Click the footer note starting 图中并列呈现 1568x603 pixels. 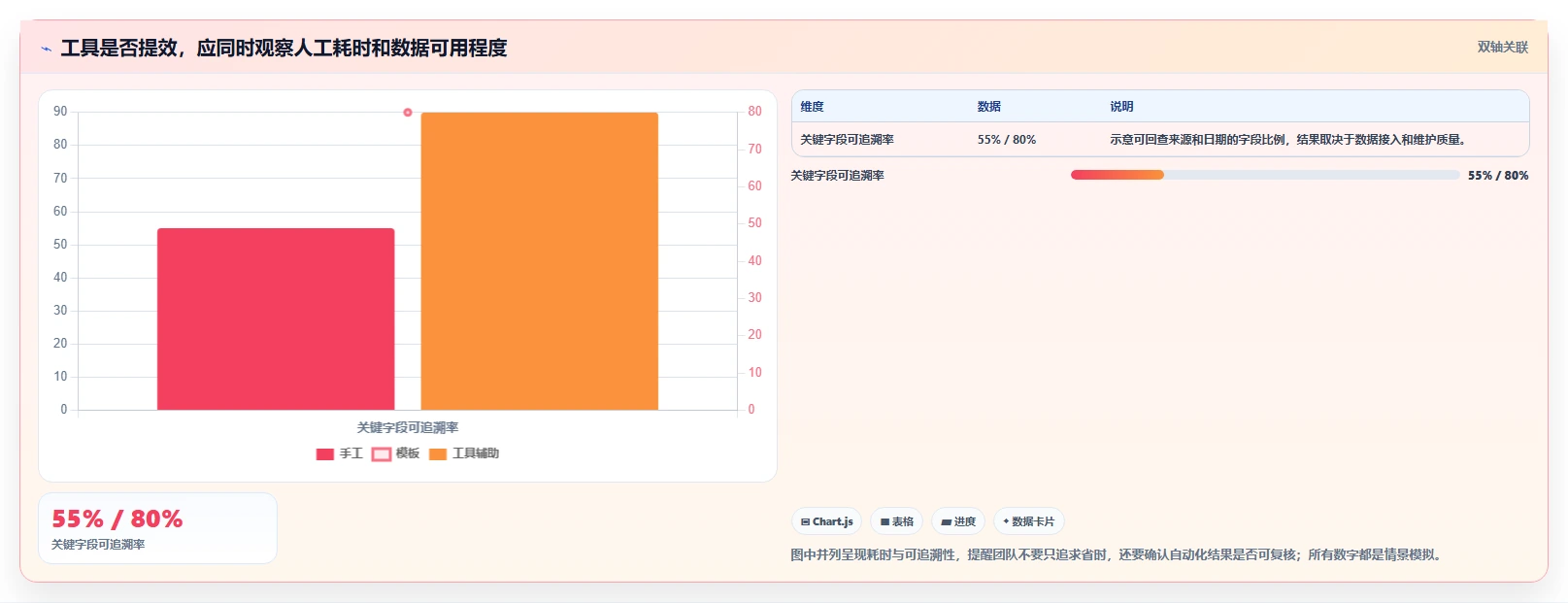[x=1118, y=555]
